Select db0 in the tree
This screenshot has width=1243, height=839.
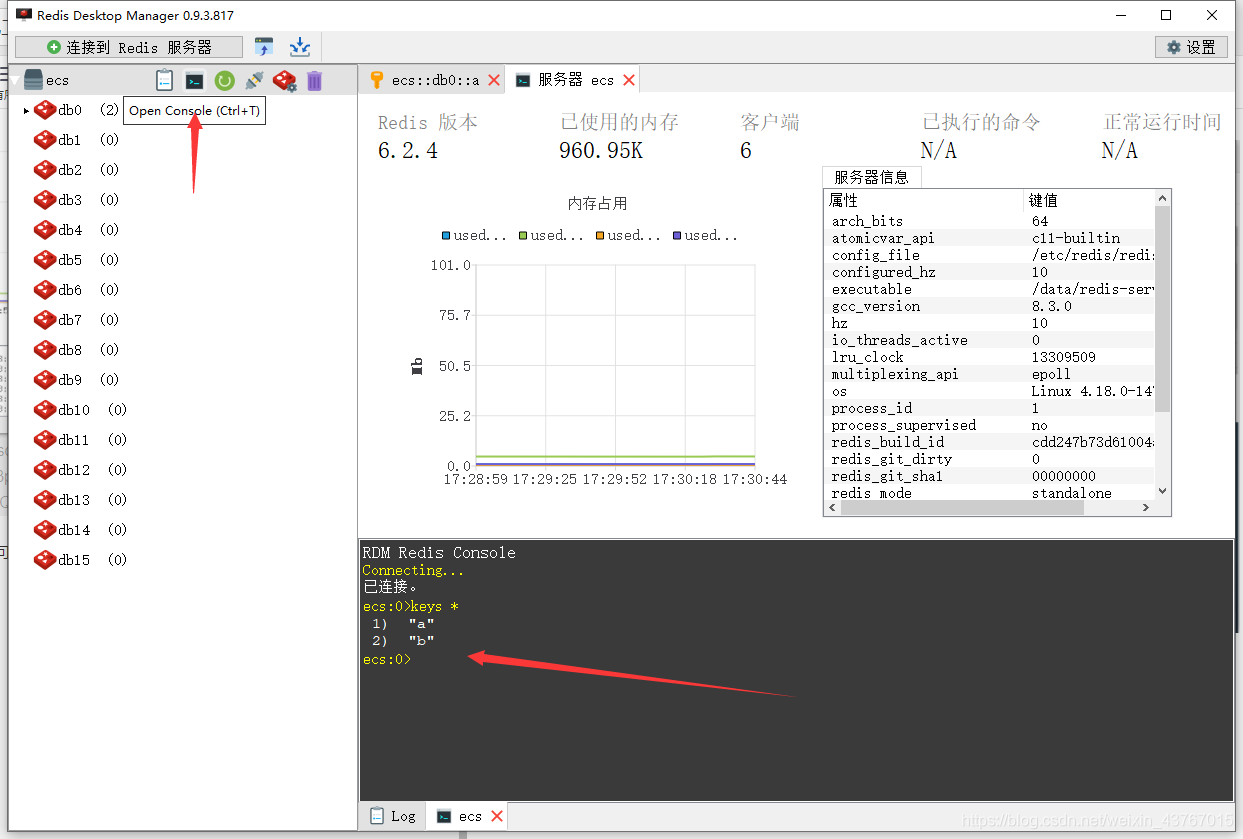point(70,110)
